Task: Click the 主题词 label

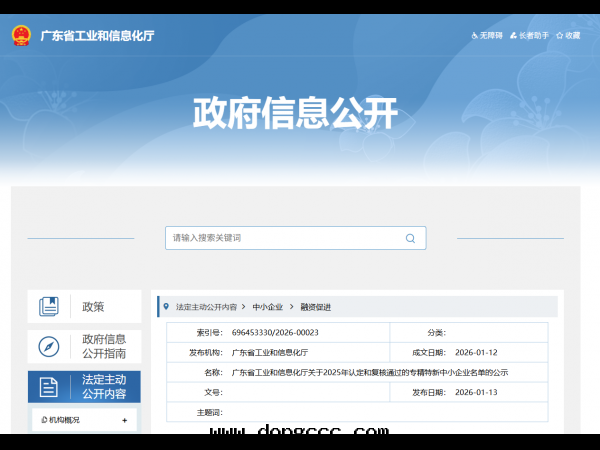Action: pos(210,412)
